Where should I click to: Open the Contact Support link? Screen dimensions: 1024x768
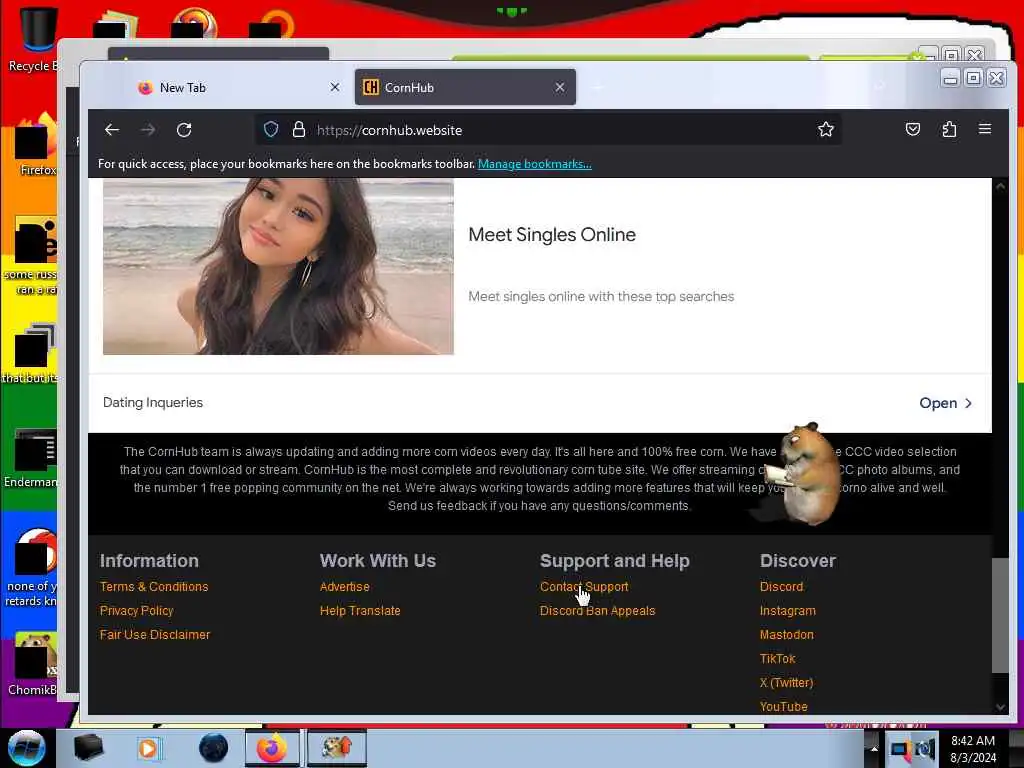coord(584,586)
